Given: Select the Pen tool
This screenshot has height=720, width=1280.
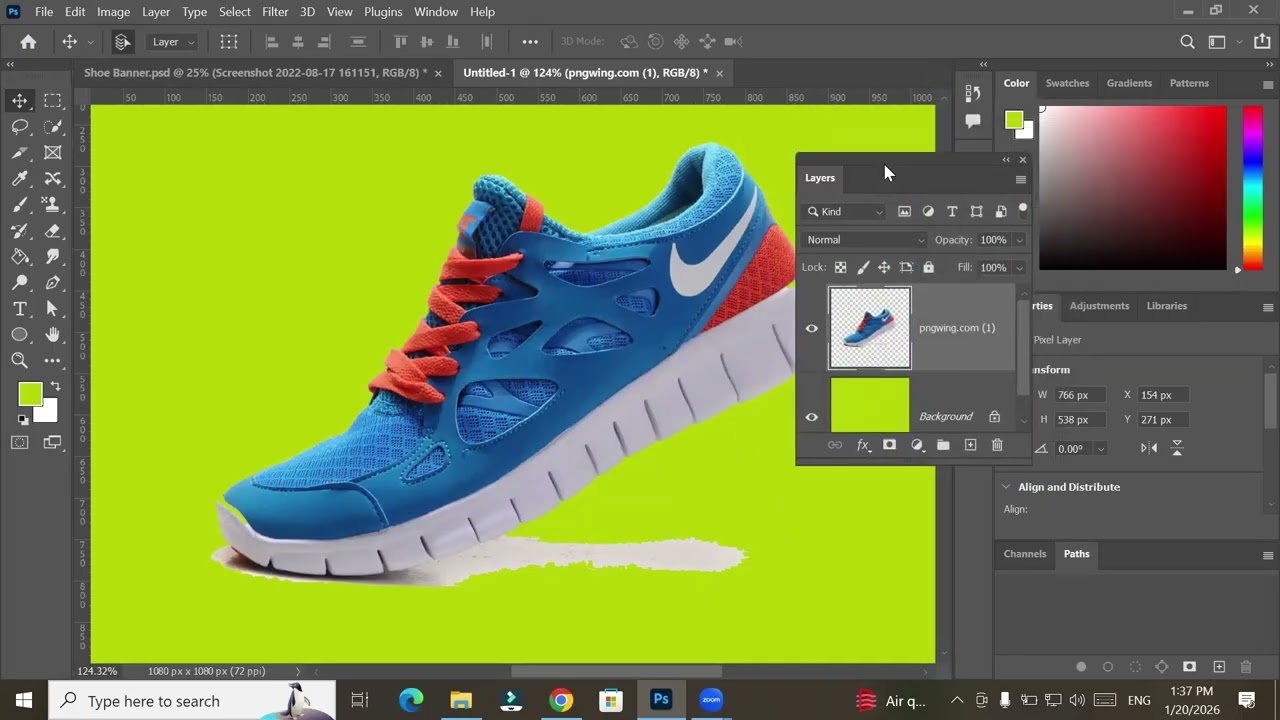Looking at the screenshot, I should click(53, 282).
